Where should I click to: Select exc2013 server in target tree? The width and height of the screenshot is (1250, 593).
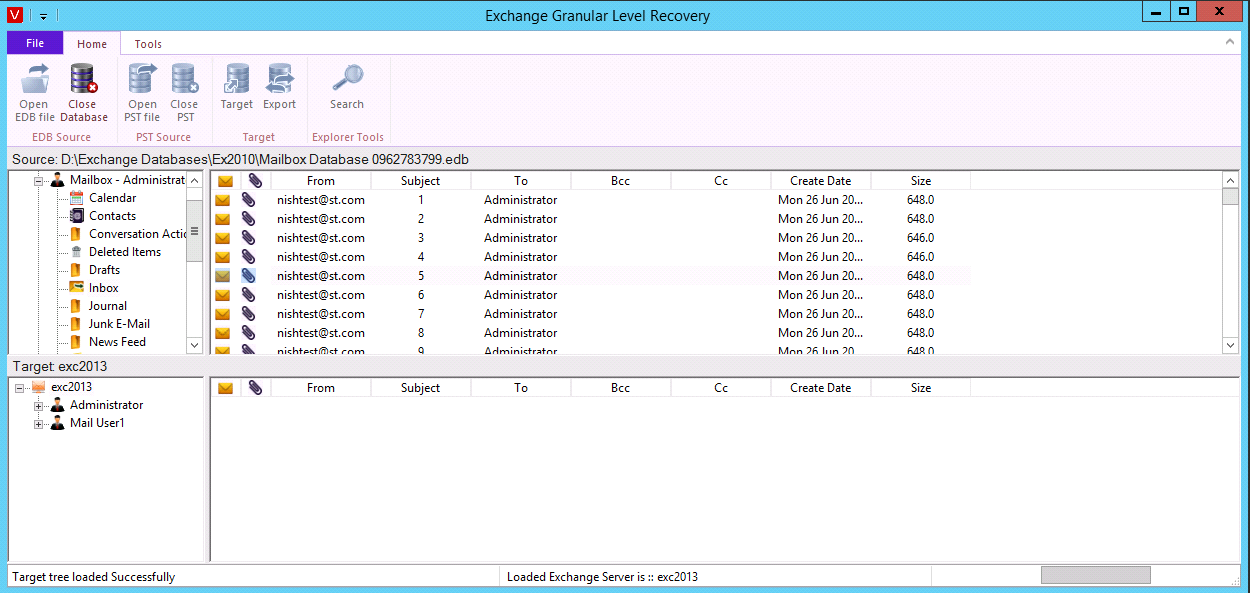coord(71,387)
